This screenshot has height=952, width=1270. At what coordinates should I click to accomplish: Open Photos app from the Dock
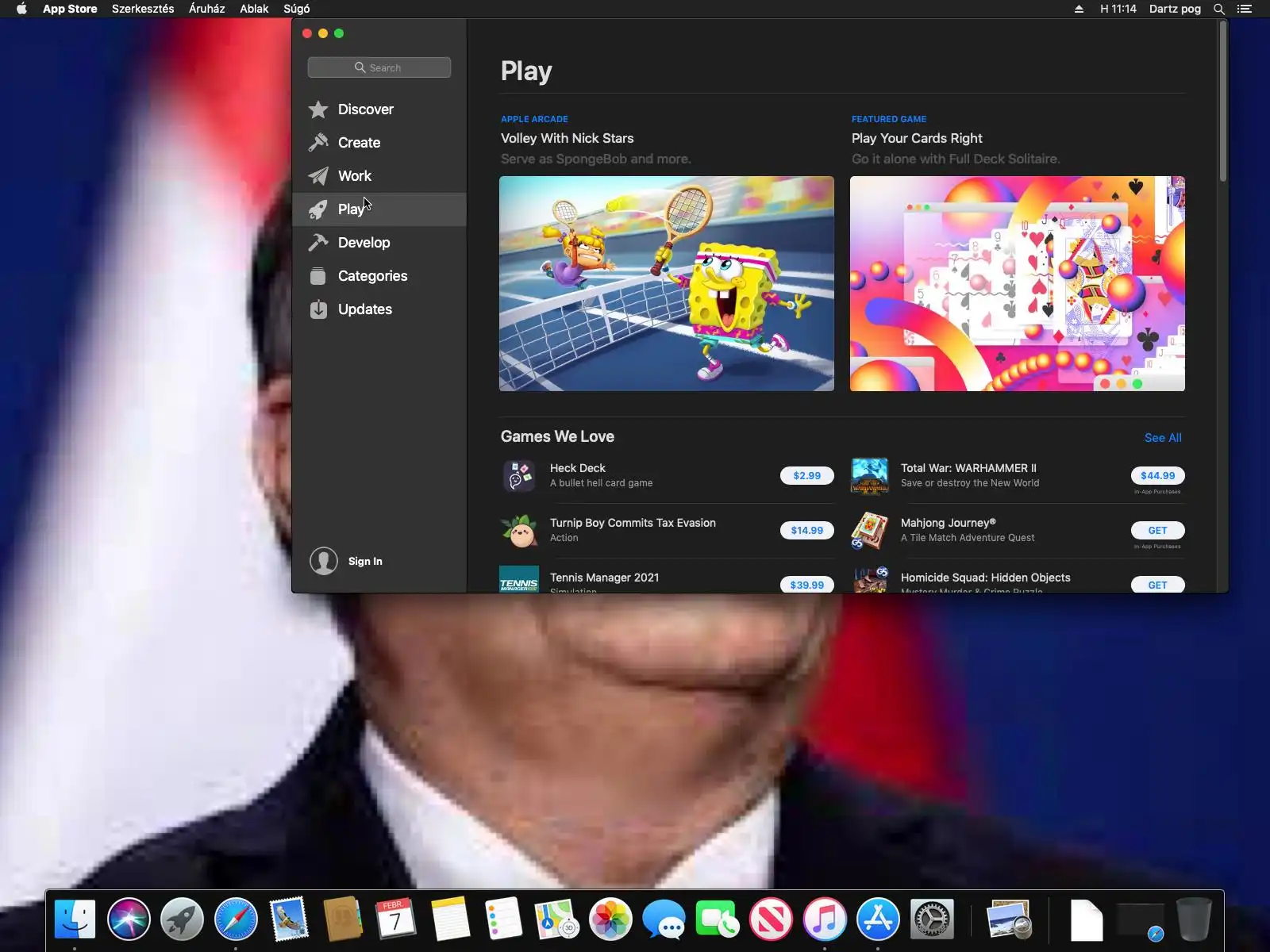tap(610, 919)
